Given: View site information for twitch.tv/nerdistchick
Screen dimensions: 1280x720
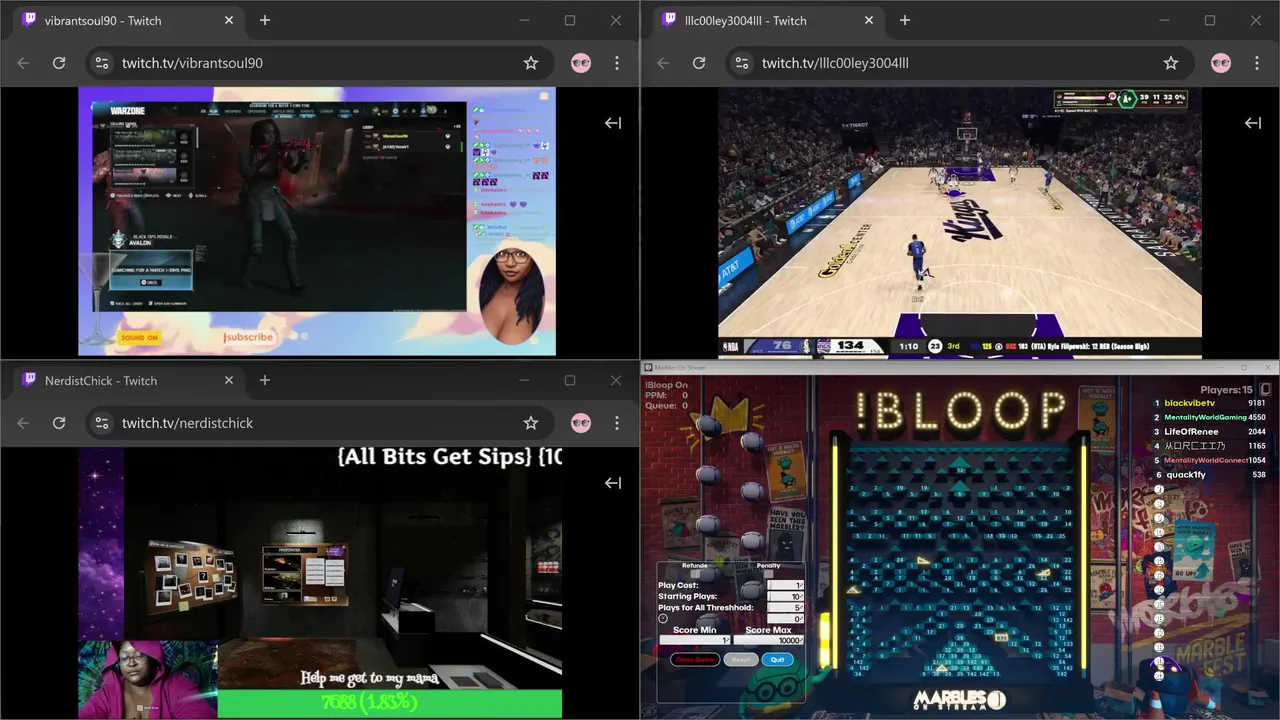Looking at the screenshot, I should (x=101, y=423).
